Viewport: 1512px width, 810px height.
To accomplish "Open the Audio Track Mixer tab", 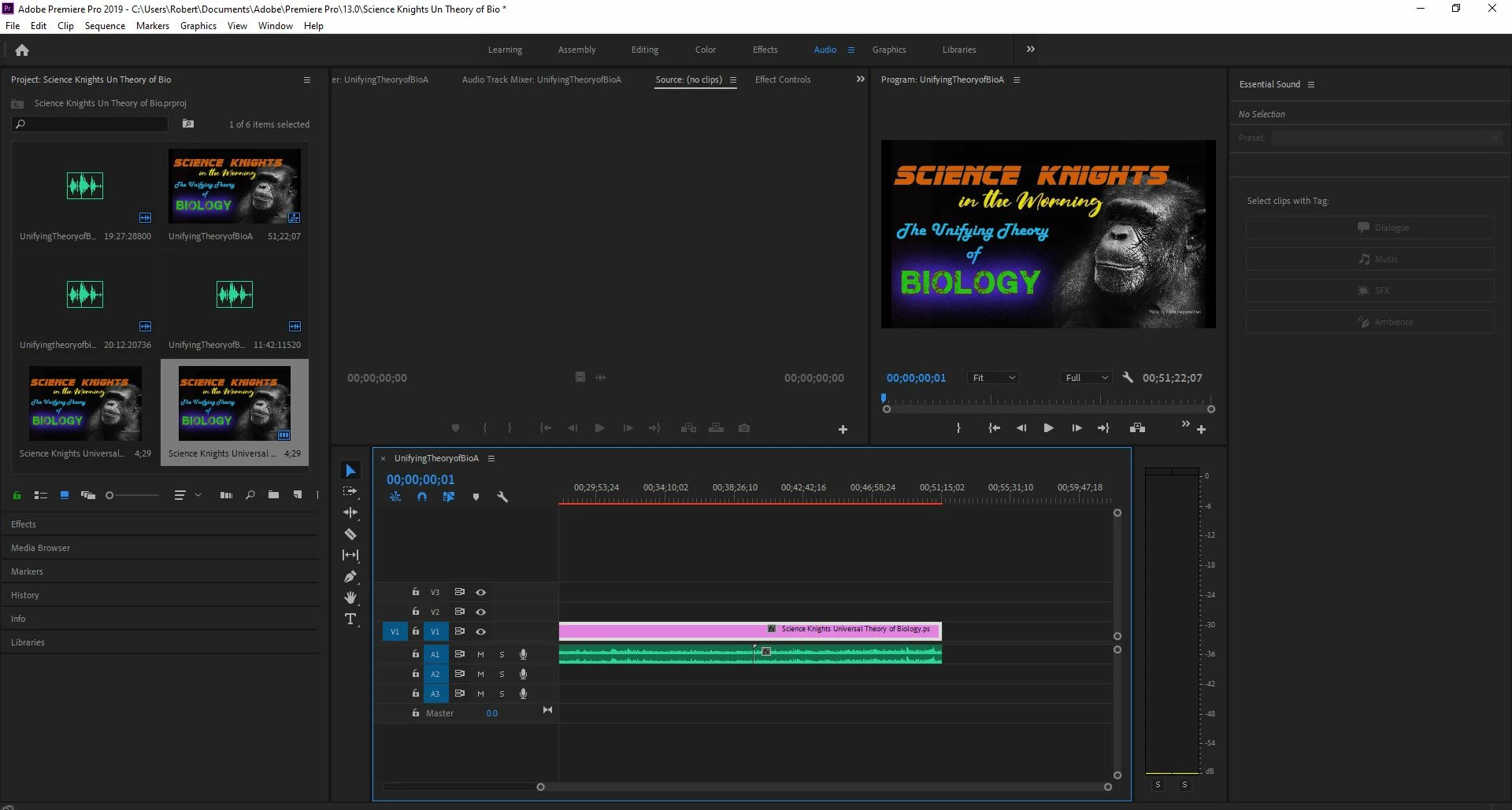I will [542, 80].
